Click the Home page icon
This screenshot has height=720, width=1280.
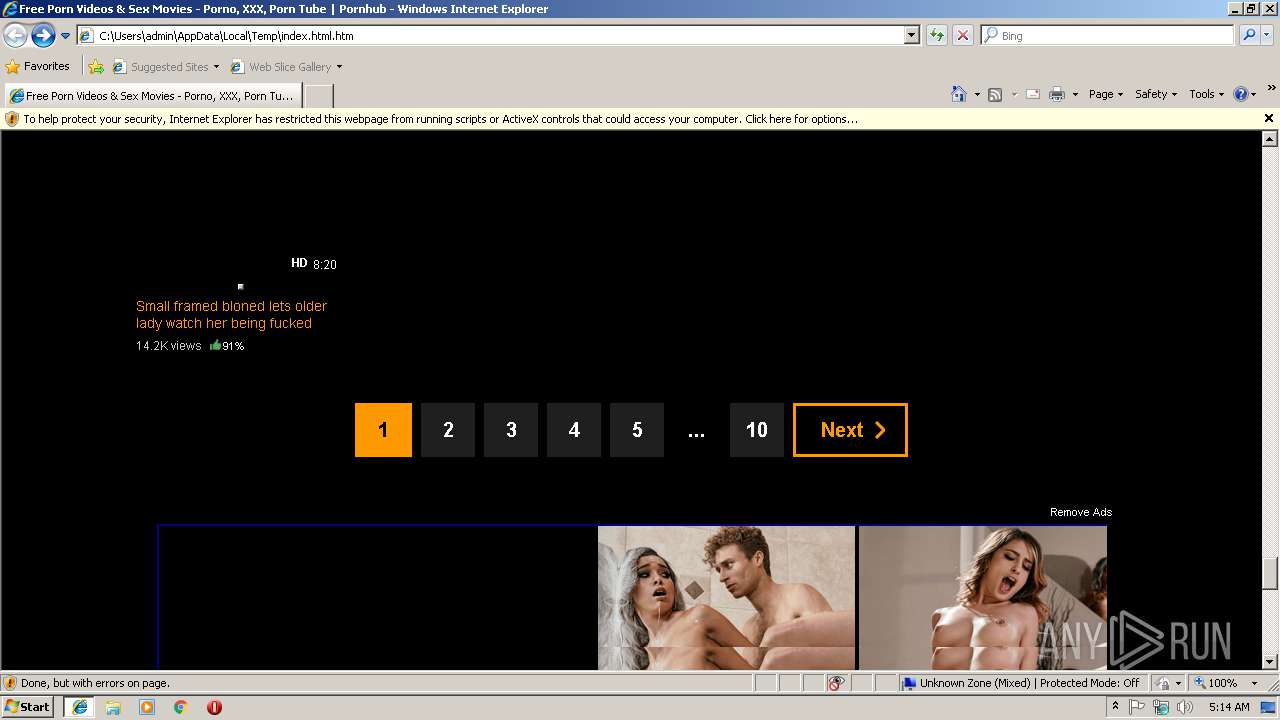959,94
